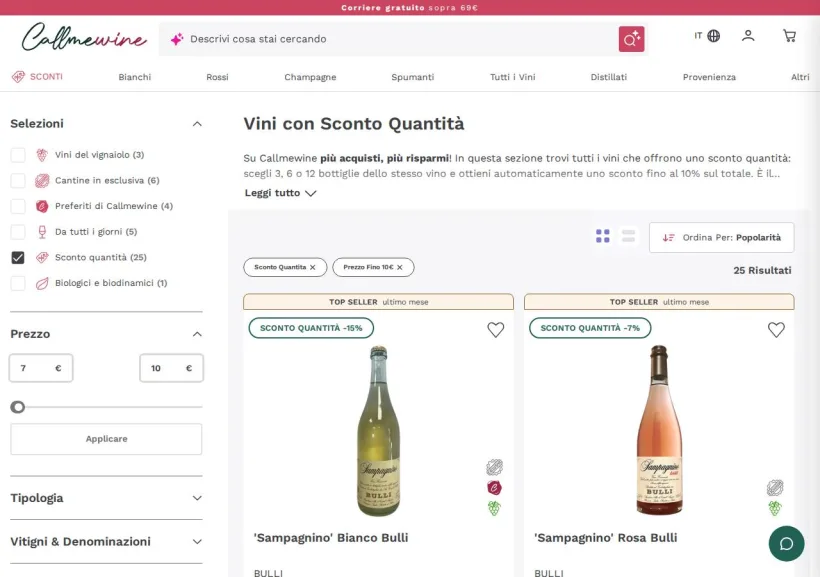The width and height of the screenshot is (820, 577).
Task: Switch to list view layout
Action: pyautogui.click(x=628, y=236)
